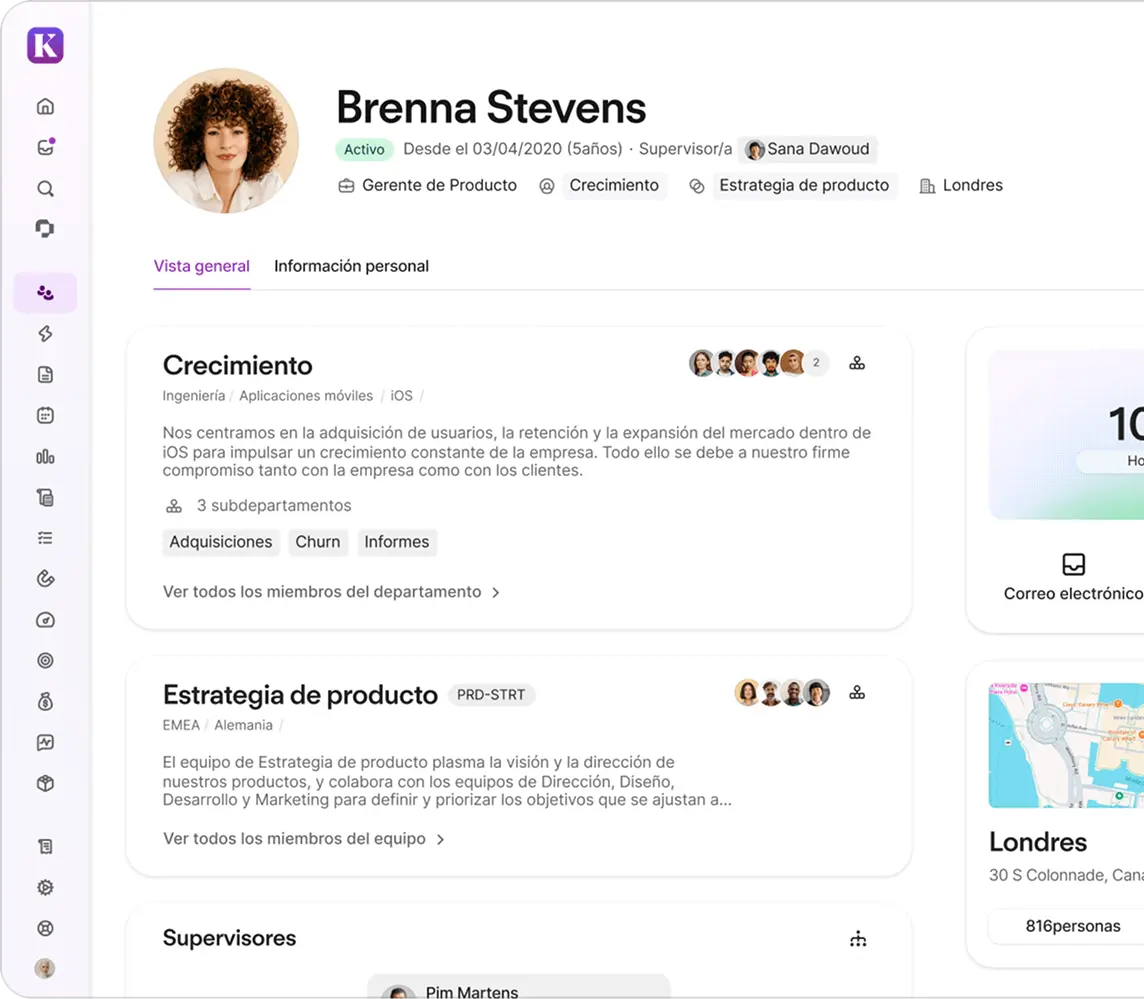The image size is (1144, 999).
Task: Click the Crecimiento card title
Action: 237,365
